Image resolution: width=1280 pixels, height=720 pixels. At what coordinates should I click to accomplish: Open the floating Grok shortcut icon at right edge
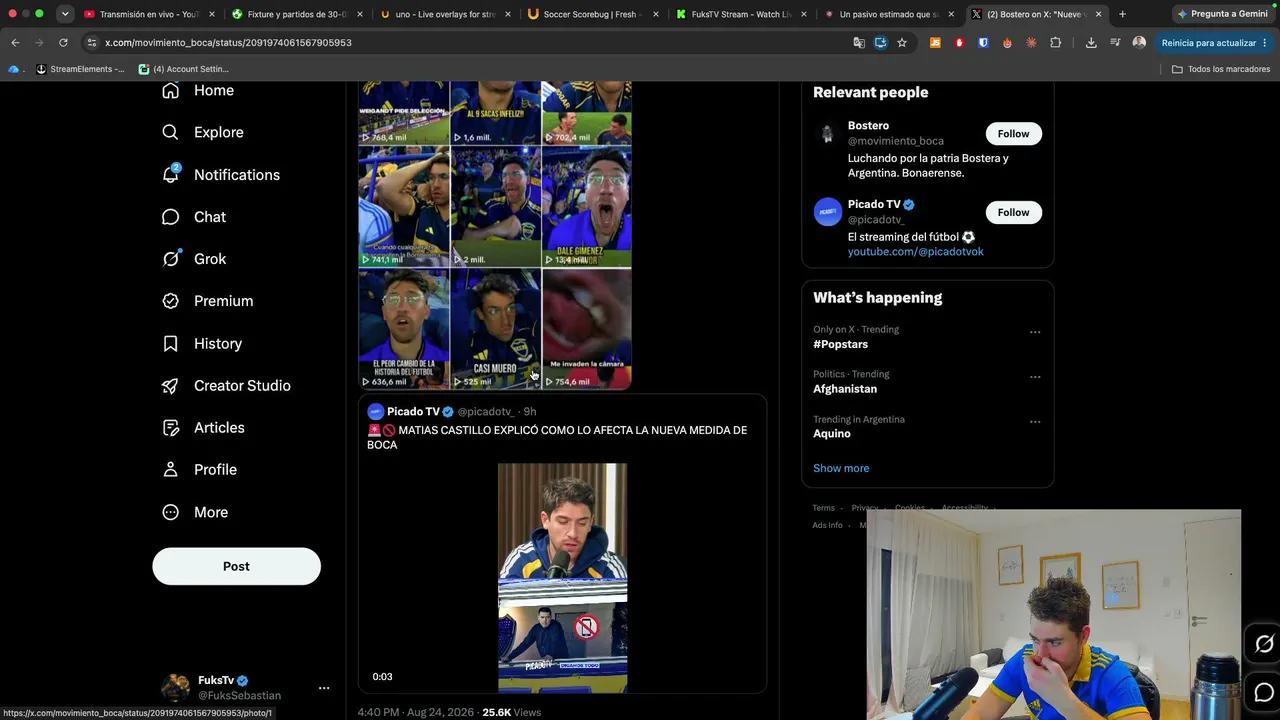coord(1264,644)
